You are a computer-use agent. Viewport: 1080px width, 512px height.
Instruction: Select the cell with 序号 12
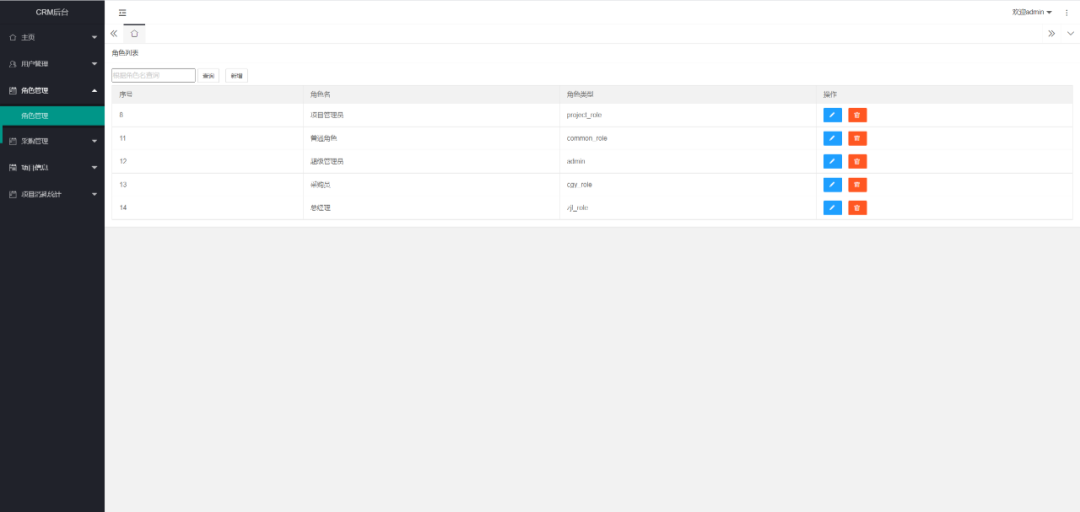tap(207, 161)
